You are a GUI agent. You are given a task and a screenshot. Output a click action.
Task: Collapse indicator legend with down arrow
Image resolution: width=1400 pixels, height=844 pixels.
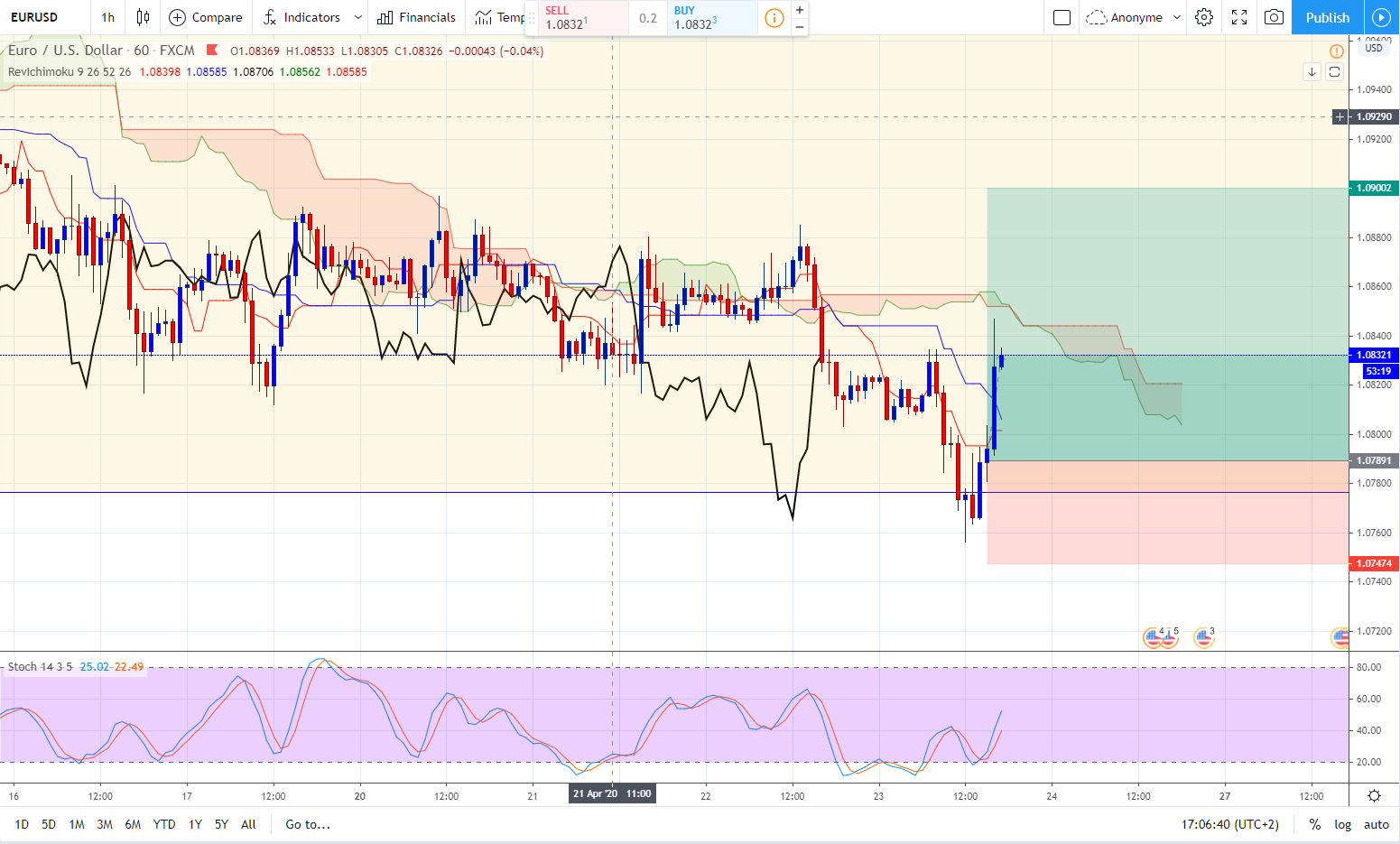[1312, 71]
